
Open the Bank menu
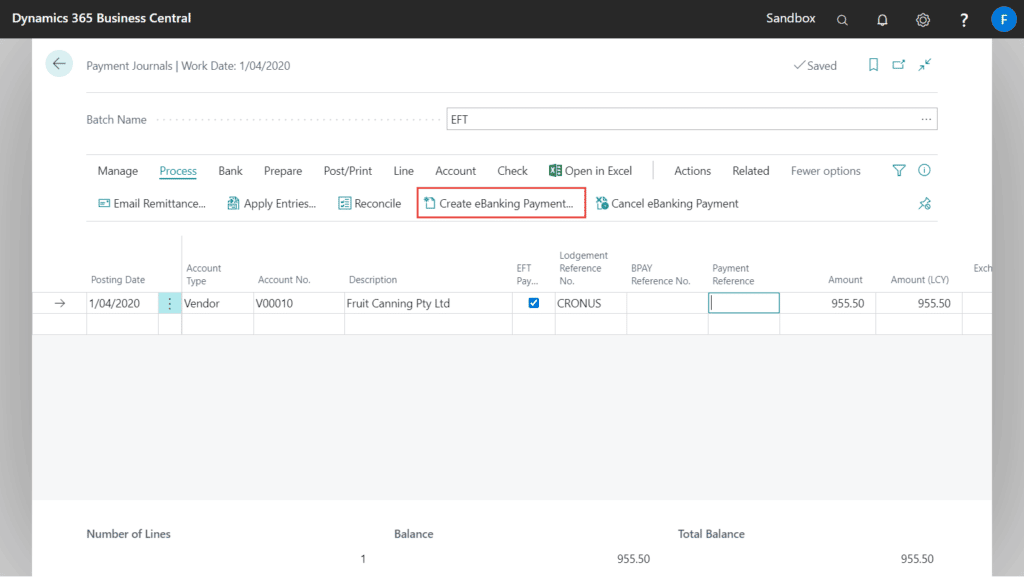[x=230, y=170]
